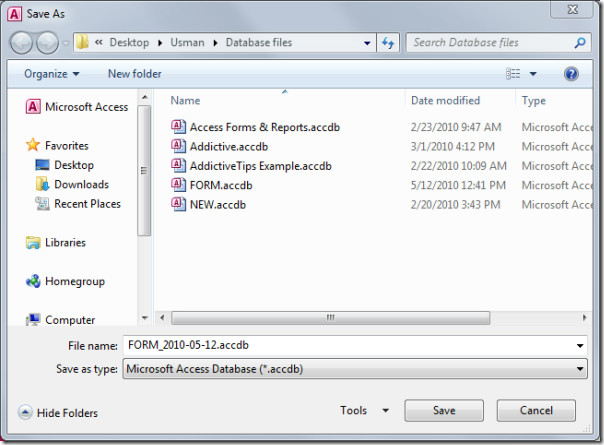Image resolution: width=604 pixels, height=445 pixels.
Task: Select file name Addictive.accdb
Action: pyautogui.click(x=229, y=147)
